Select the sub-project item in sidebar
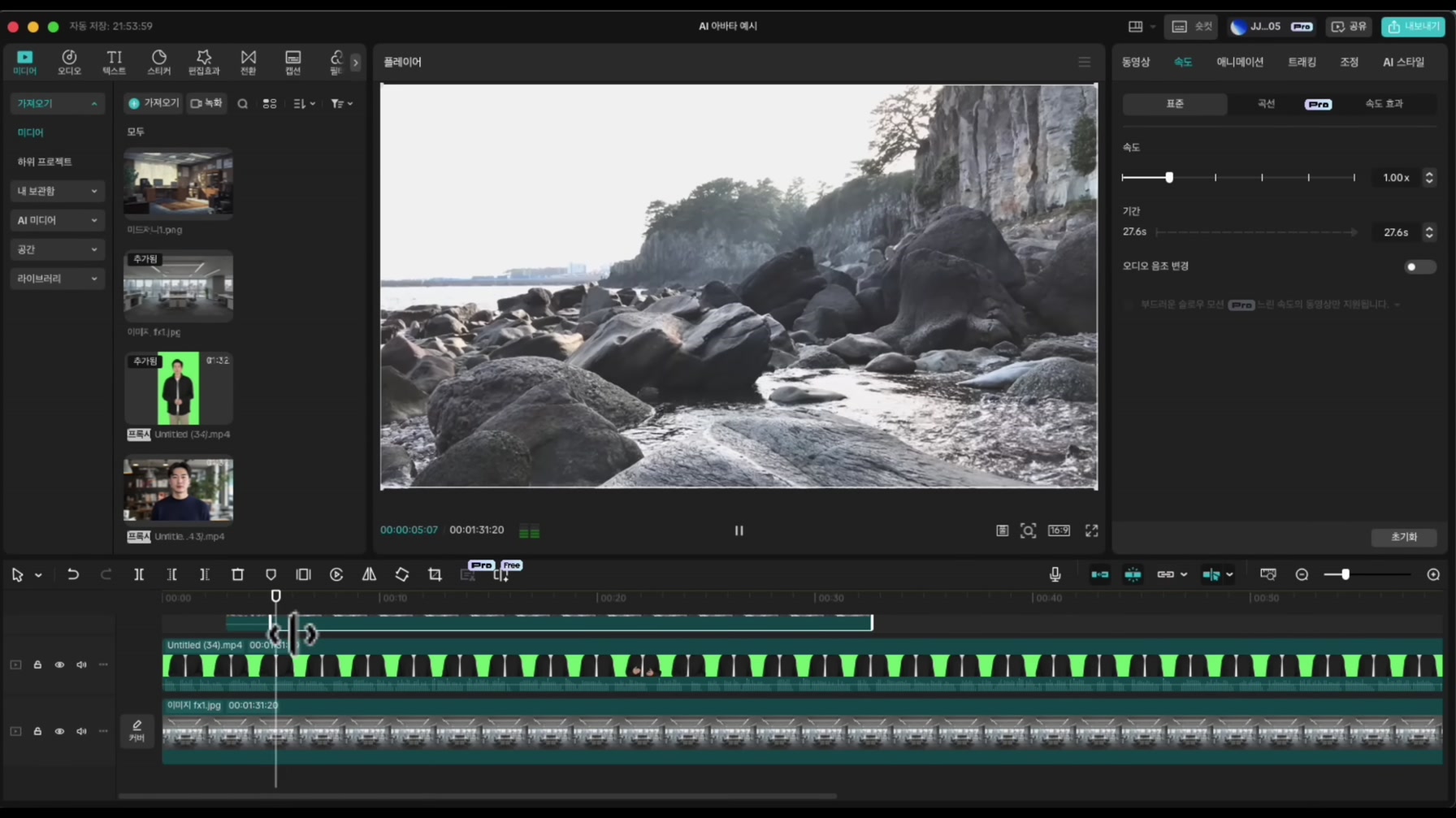The width and height of the screenshot is (1456, 818). (x=45, y=162)
